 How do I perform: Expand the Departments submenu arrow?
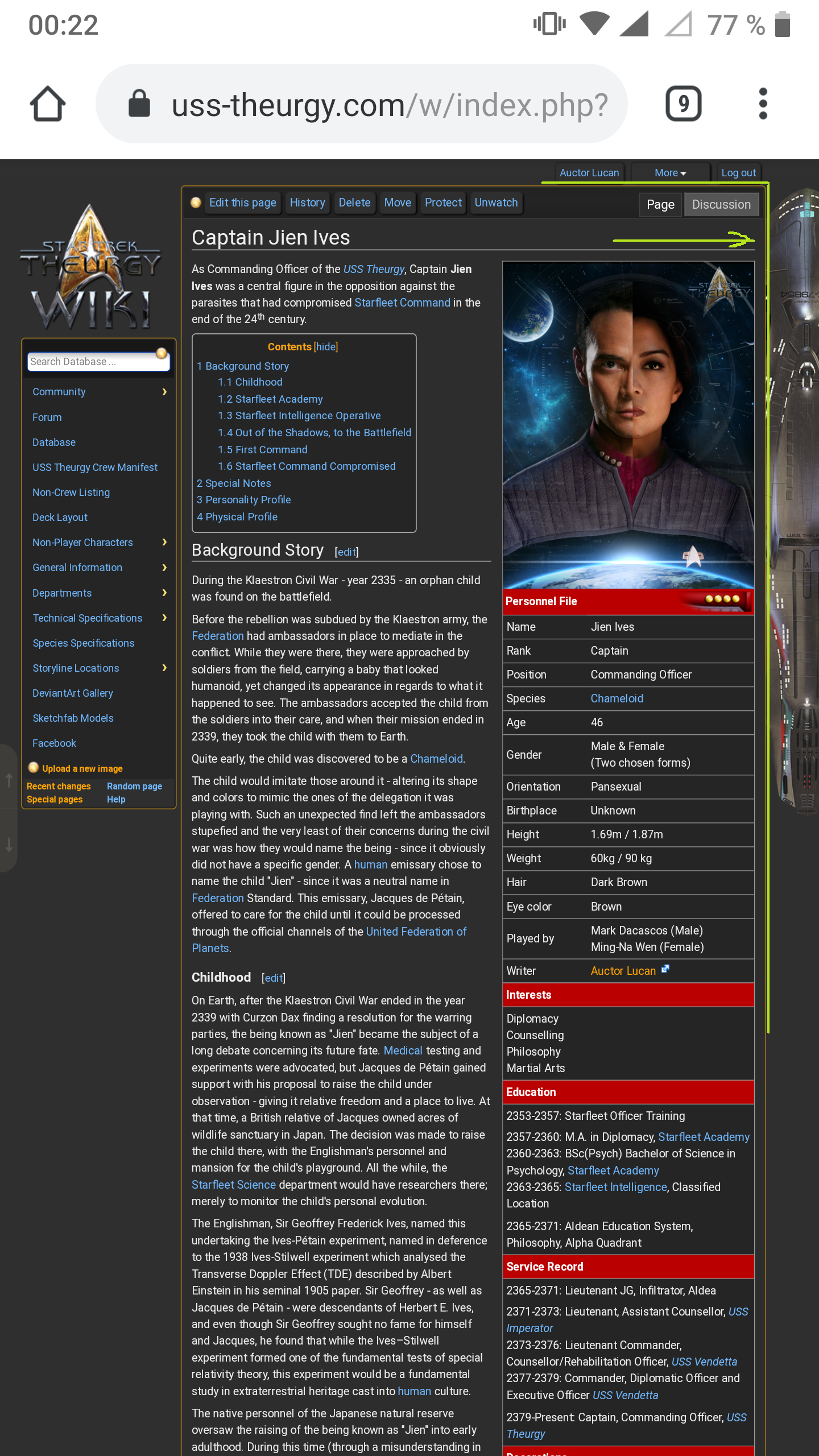click(164, 593)
